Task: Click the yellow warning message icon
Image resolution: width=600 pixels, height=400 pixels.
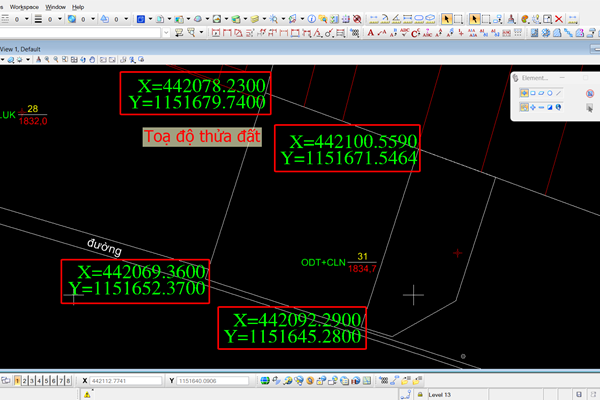Action: (x=87, y=395)
